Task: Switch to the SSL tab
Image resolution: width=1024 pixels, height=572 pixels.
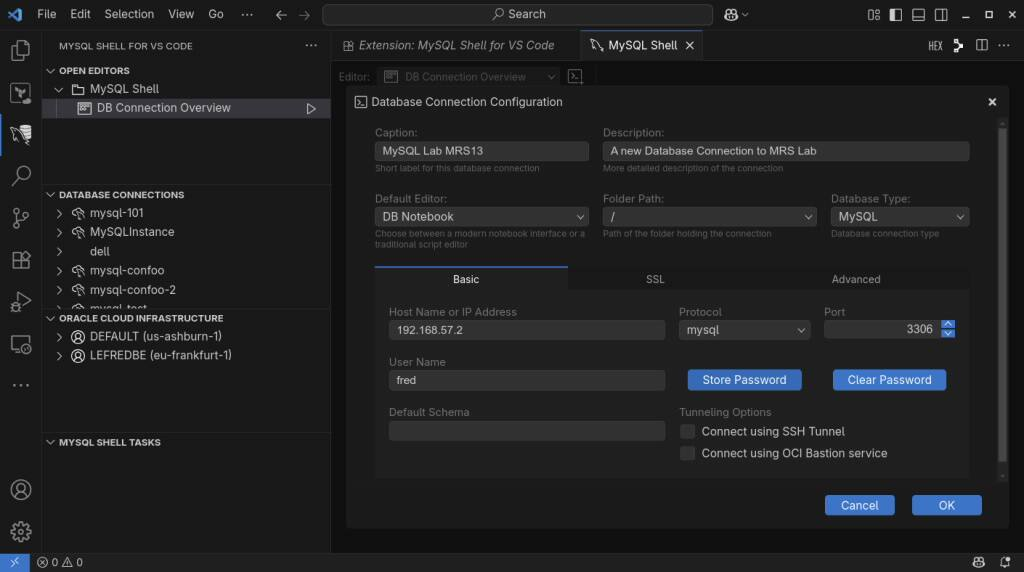Action: [x=655, y=279]
